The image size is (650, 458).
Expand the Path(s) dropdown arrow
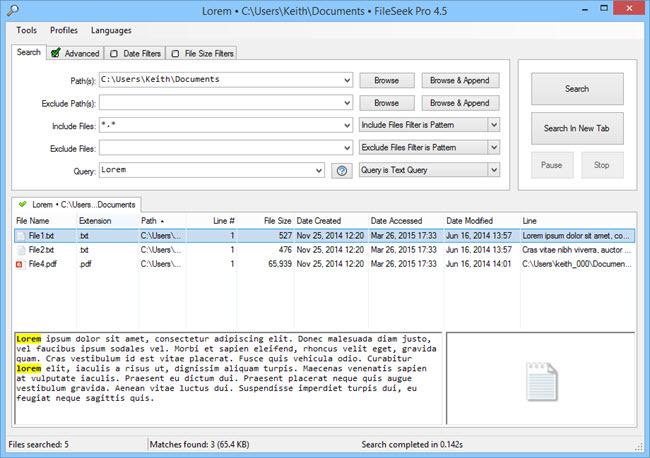pos(347,80)
